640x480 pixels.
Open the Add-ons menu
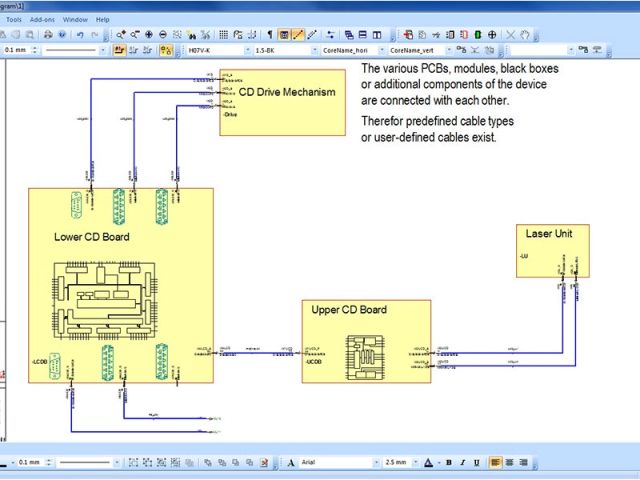click(x=43, y=19)
